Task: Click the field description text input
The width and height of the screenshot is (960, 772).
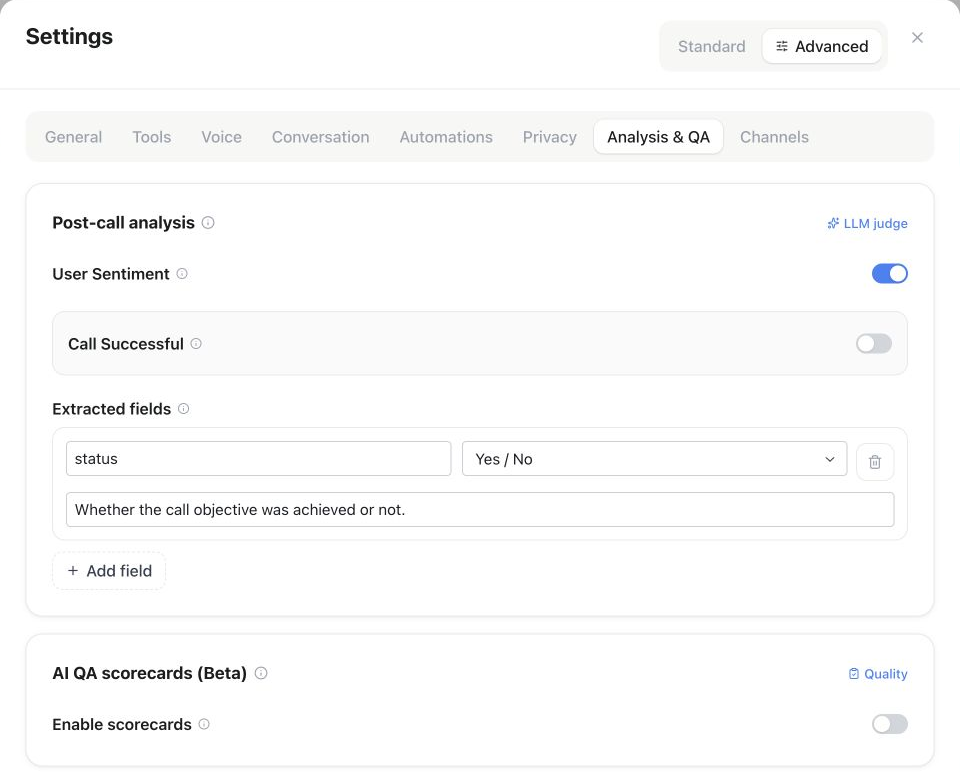Action: point(479,509)
